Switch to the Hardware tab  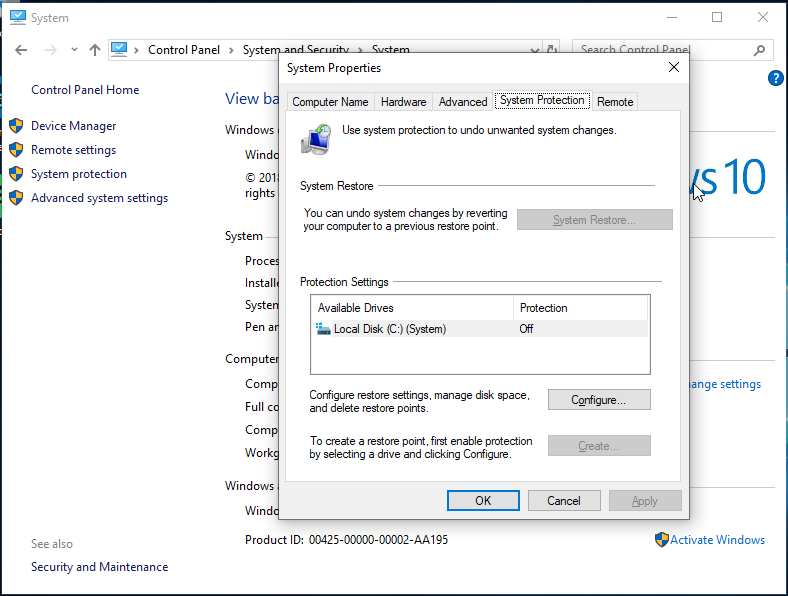click(404, 102)
